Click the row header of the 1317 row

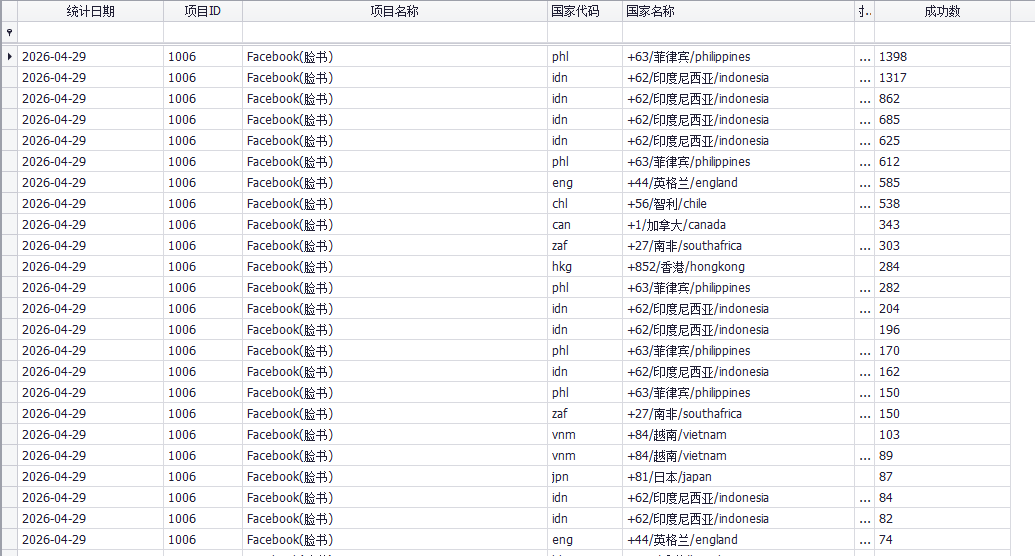pyautogui.click(x=9, y=78)
